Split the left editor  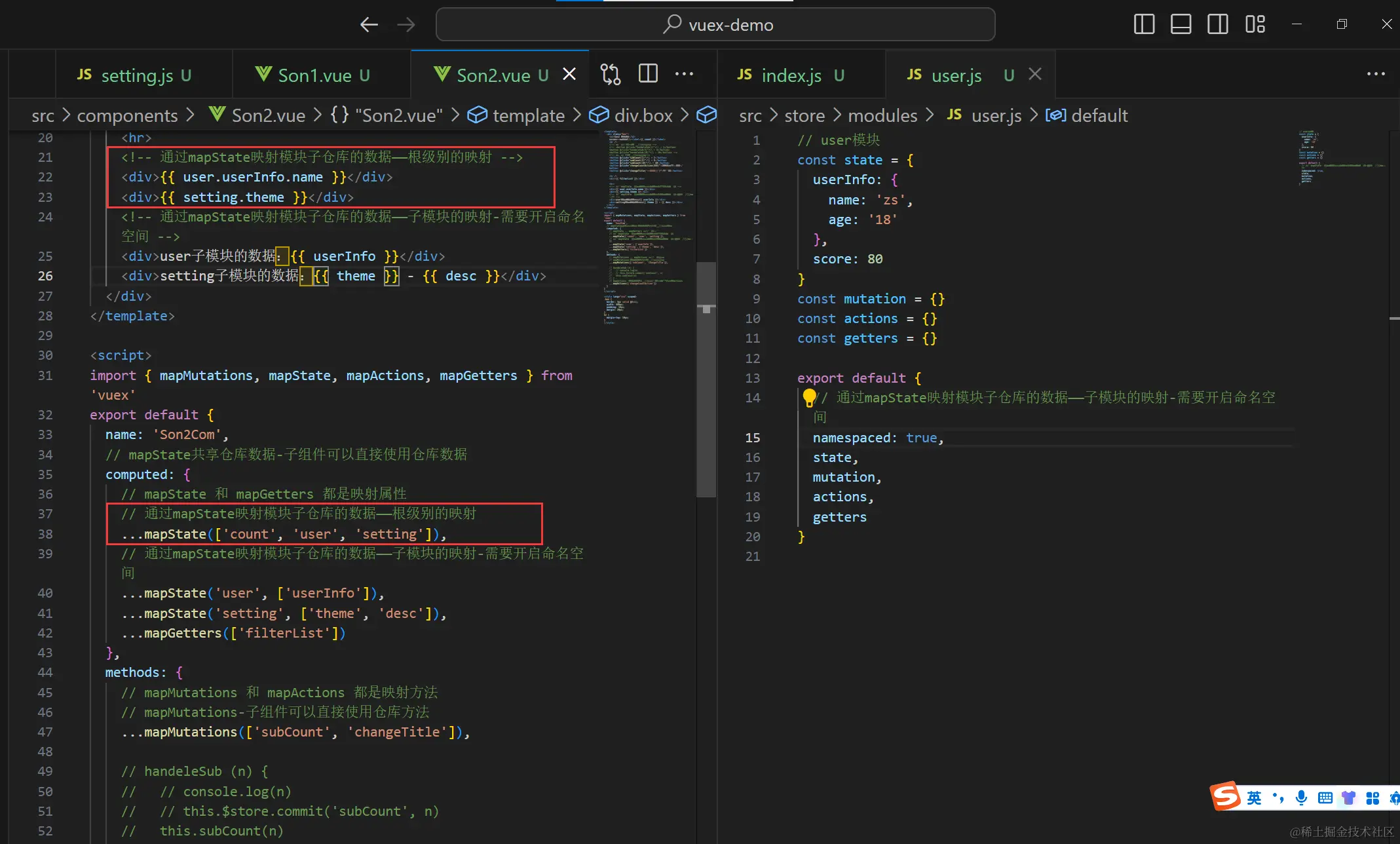tap(648, 73)
